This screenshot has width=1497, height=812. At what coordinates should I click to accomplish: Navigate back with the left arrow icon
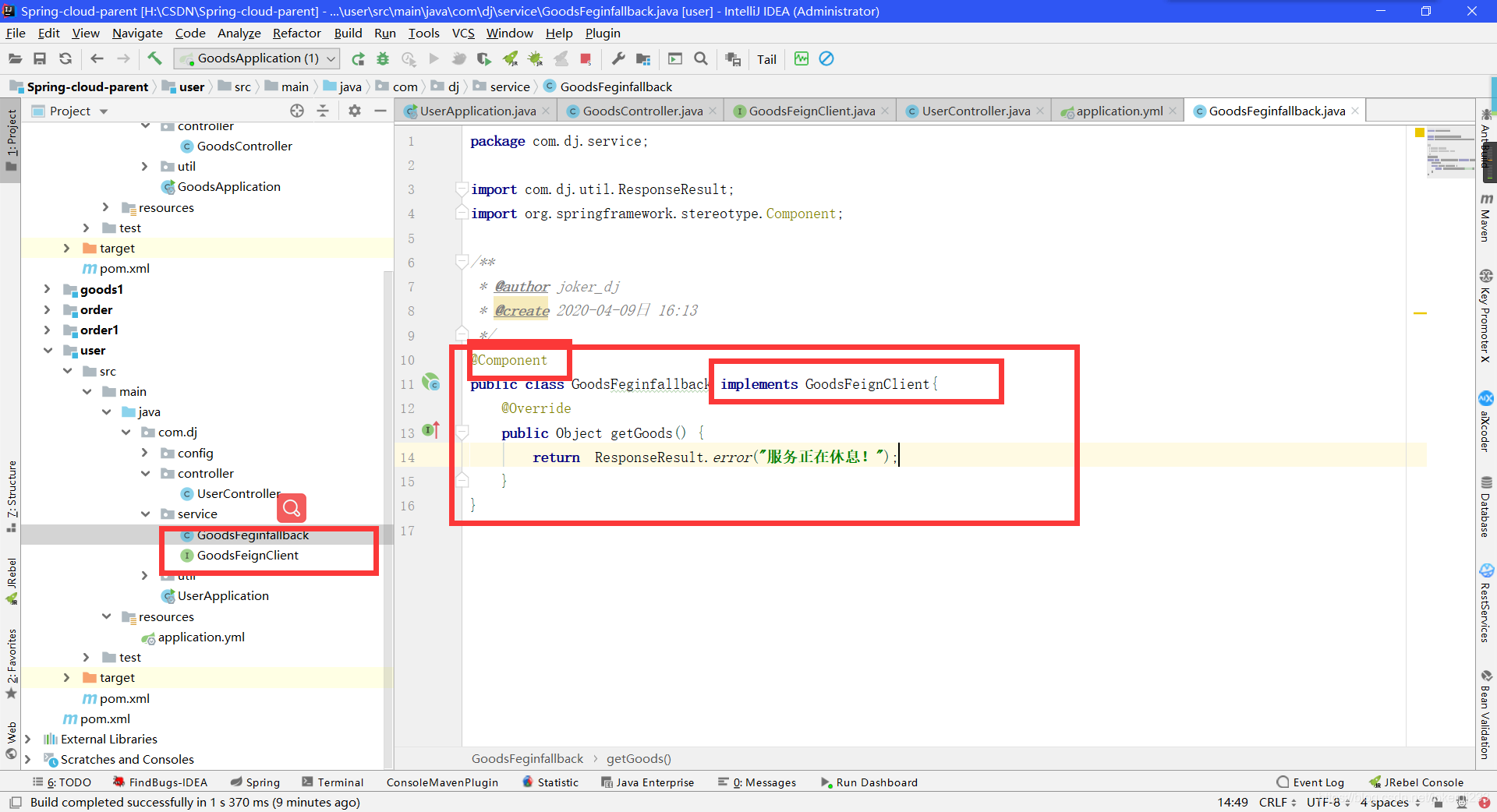click(x=97, y=58)
